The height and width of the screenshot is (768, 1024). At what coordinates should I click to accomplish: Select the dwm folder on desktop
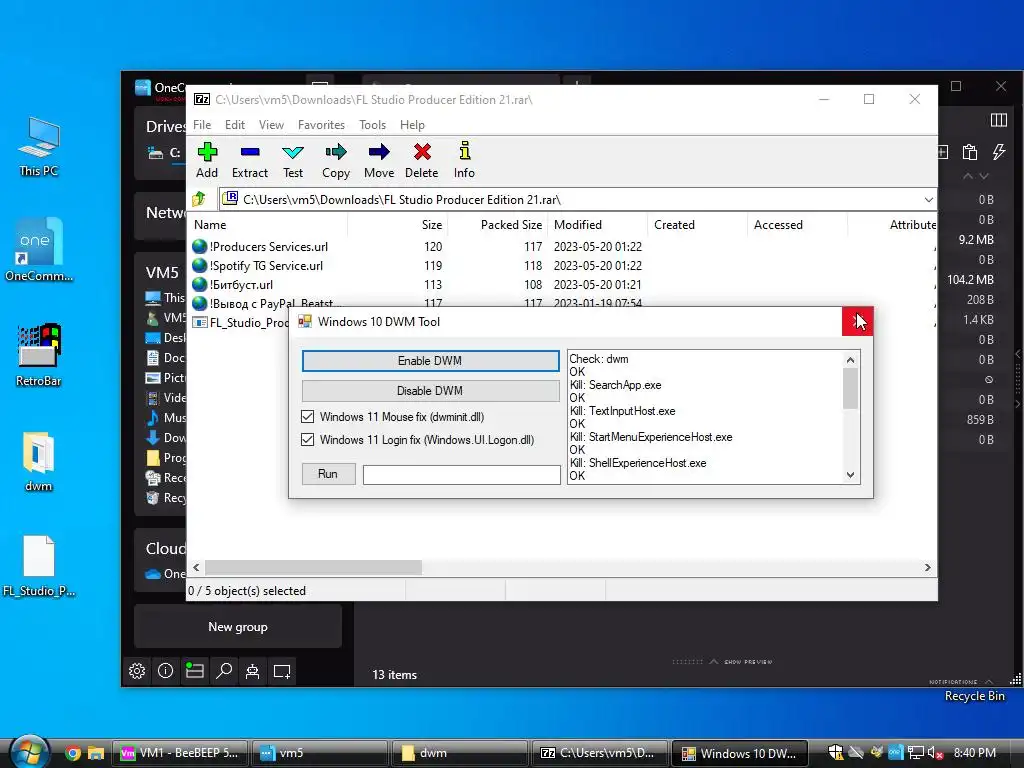[39, 461]
